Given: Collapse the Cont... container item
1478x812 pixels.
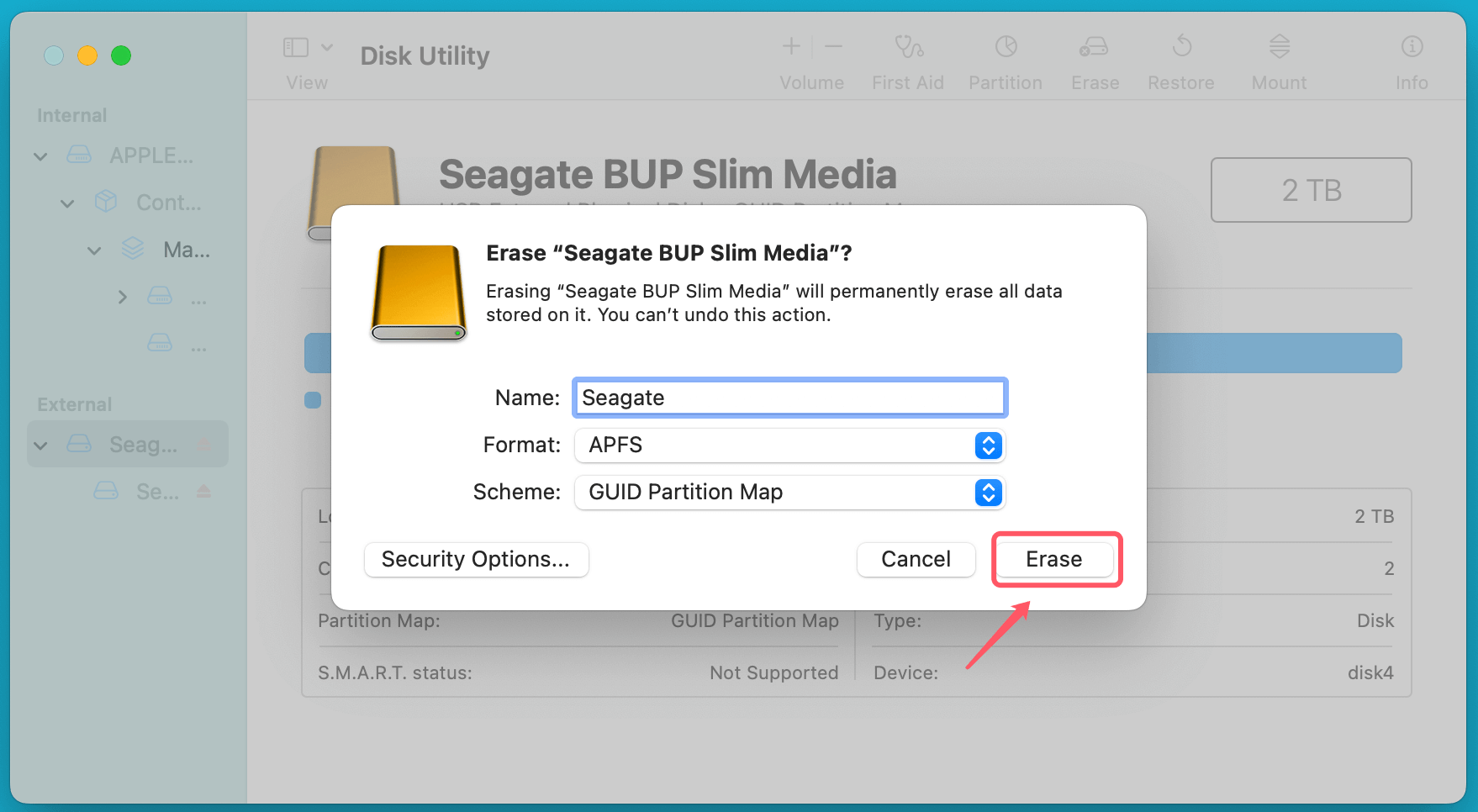Looking at the screenshot, I should (67, 203).
